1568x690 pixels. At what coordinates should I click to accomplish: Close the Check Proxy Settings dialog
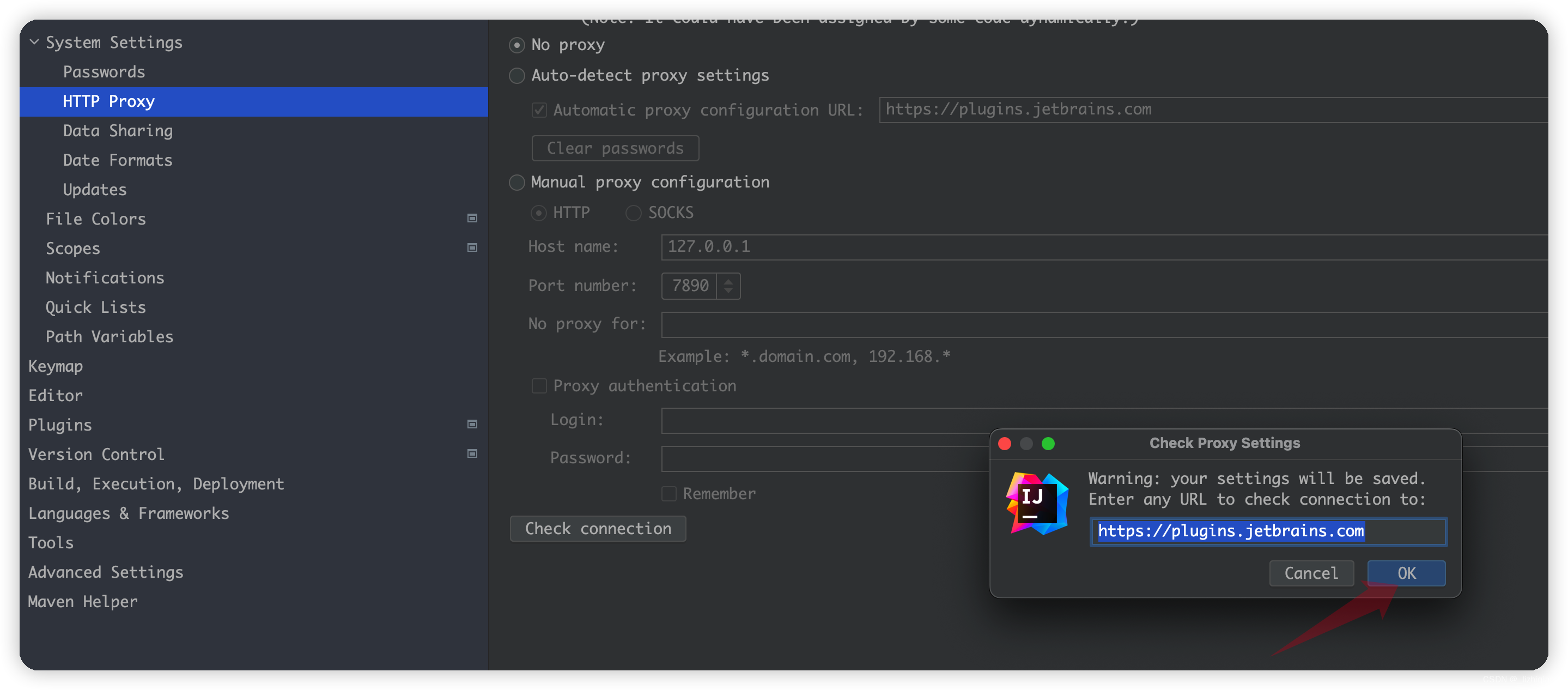coord(1004,443)
